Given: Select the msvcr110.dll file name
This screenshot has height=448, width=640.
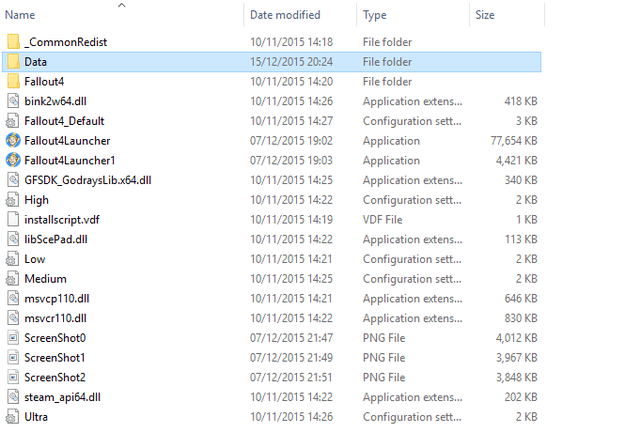Looking at the screenshot, I should [x=56, y=318].
